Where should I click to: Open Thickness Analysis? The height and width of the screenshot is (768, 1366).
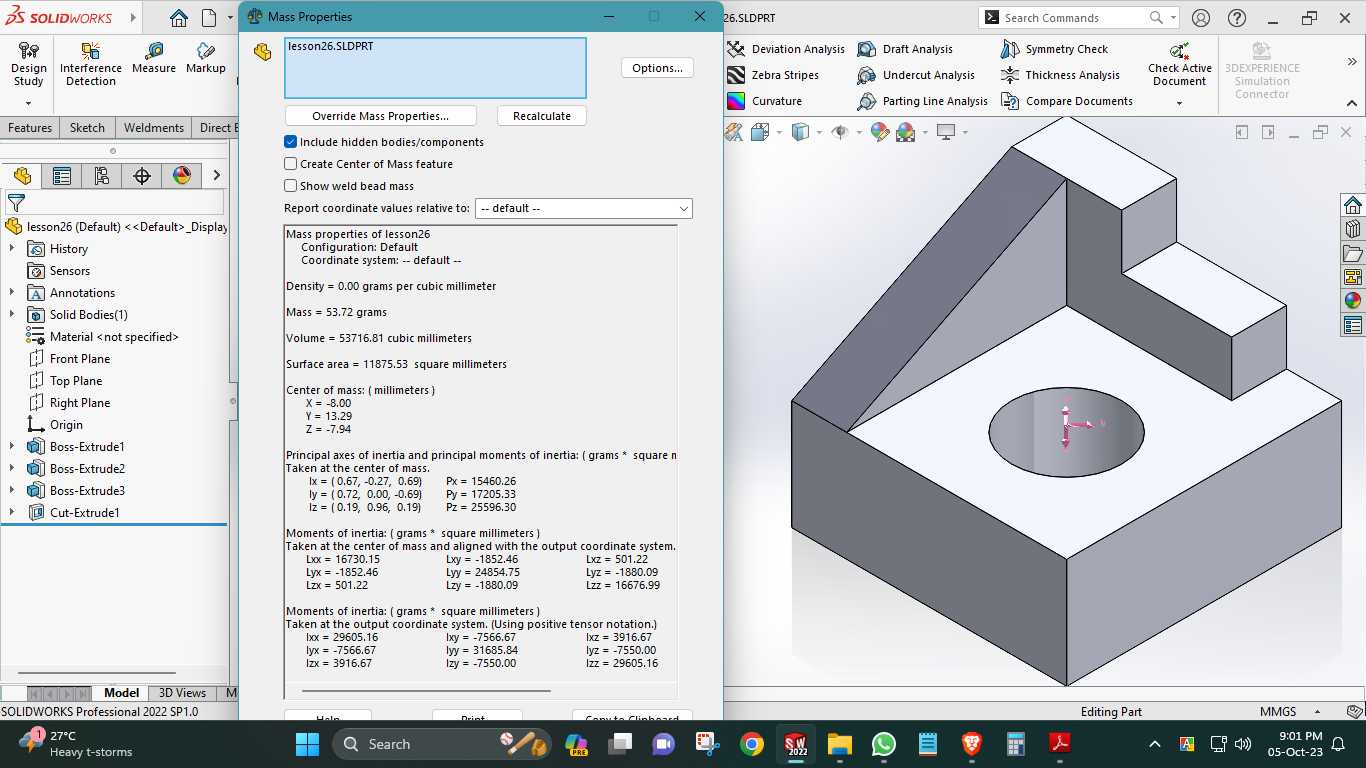(x=1060, y=75)
